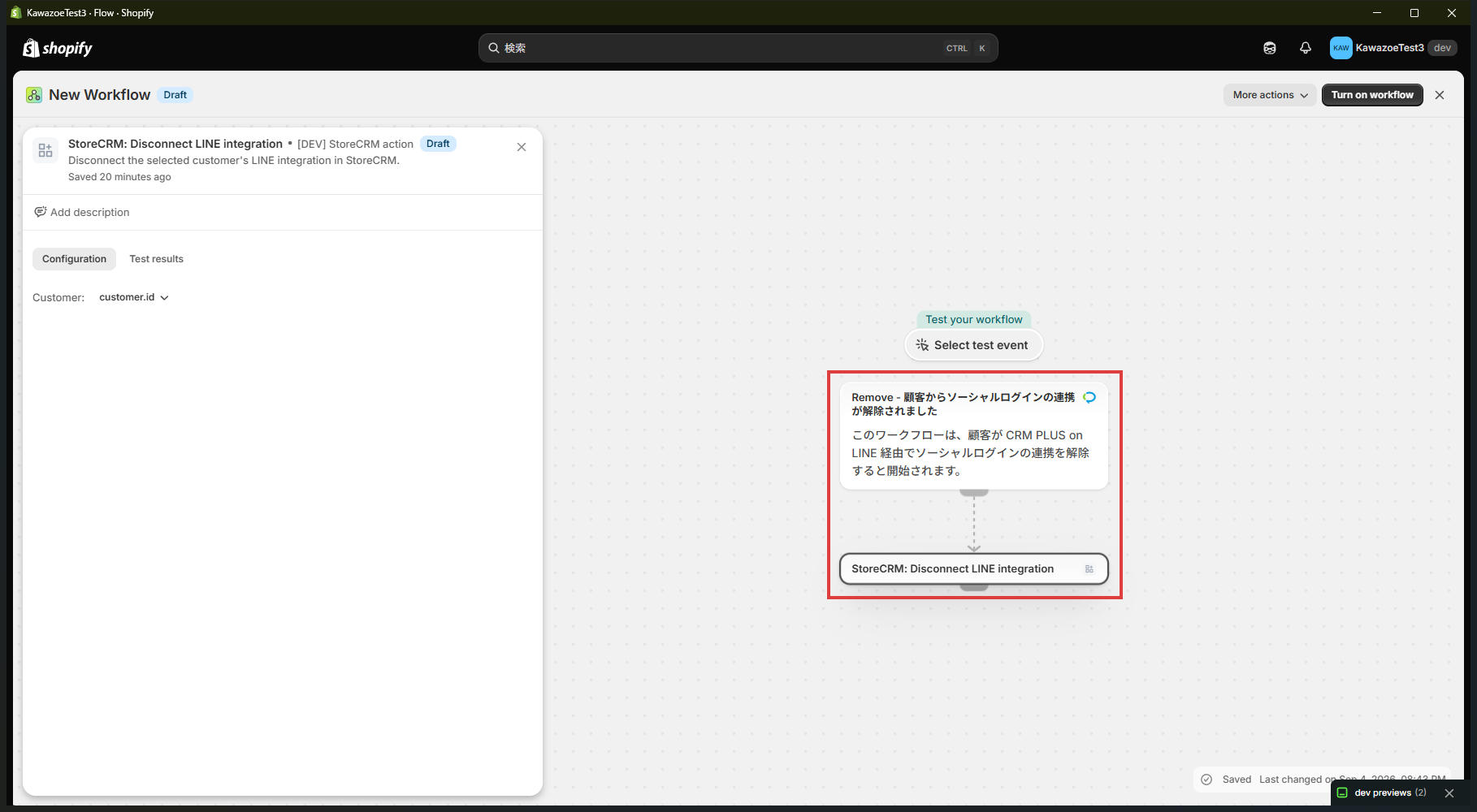Focus the 検索 search field
The height and width of the screenshot is (812, 1477).
(x=738, y=48)
